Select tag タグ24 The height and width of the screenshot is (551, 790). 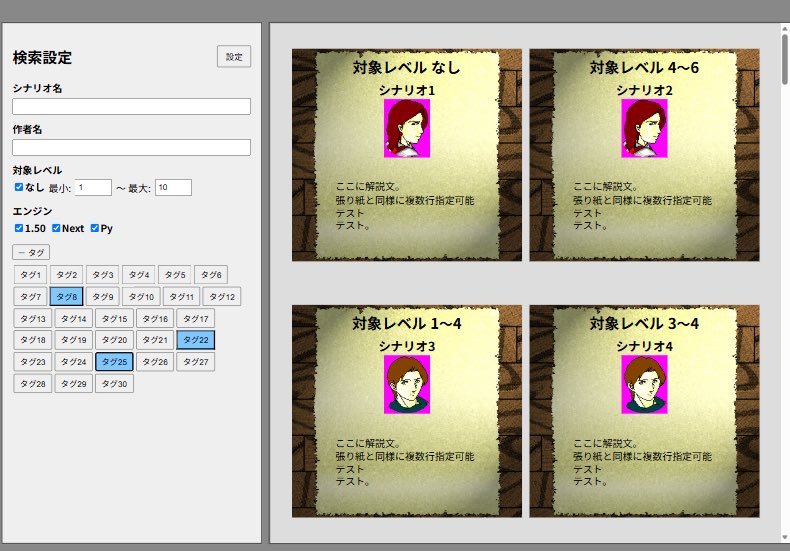pos(74,362)
